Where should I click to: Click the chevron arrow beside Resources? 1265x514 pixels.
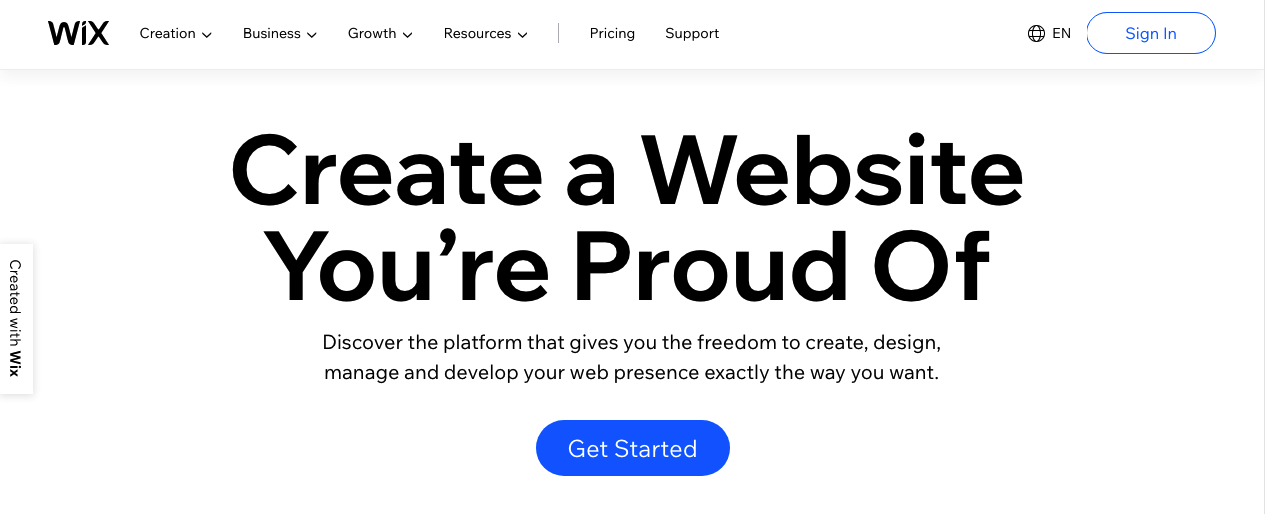[x=522, y=35]
